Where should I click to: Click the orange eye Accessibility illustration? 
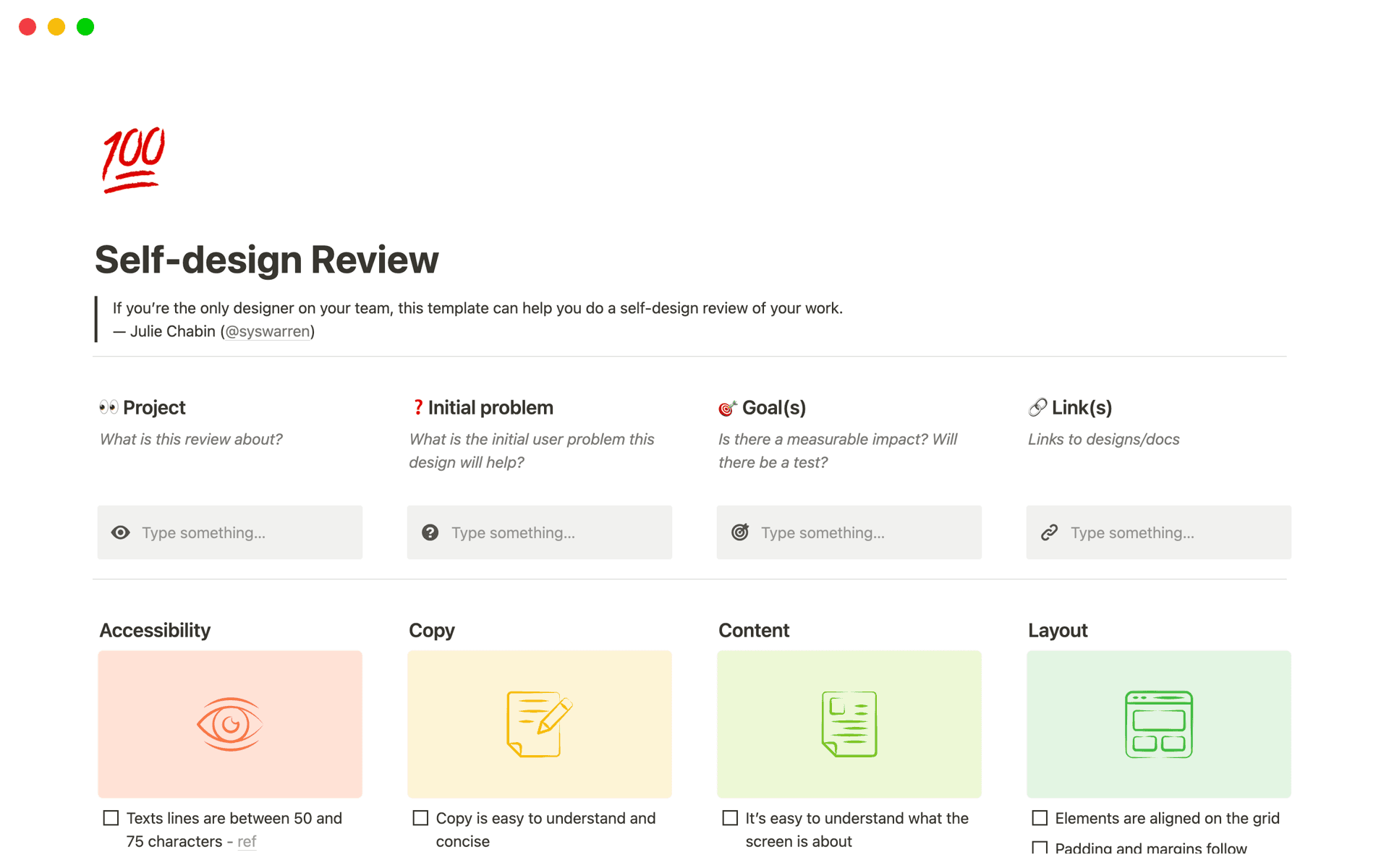230,724
